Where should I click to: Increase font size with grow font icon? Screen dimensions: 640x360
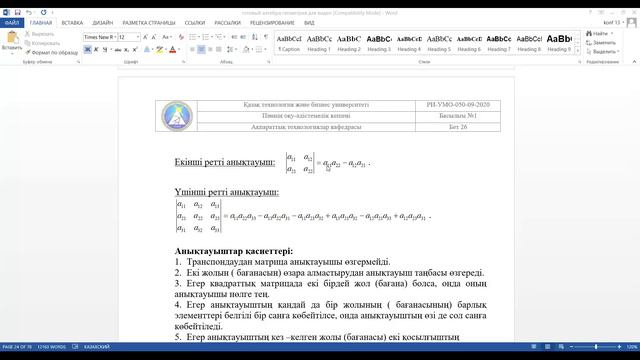point(145,37)
